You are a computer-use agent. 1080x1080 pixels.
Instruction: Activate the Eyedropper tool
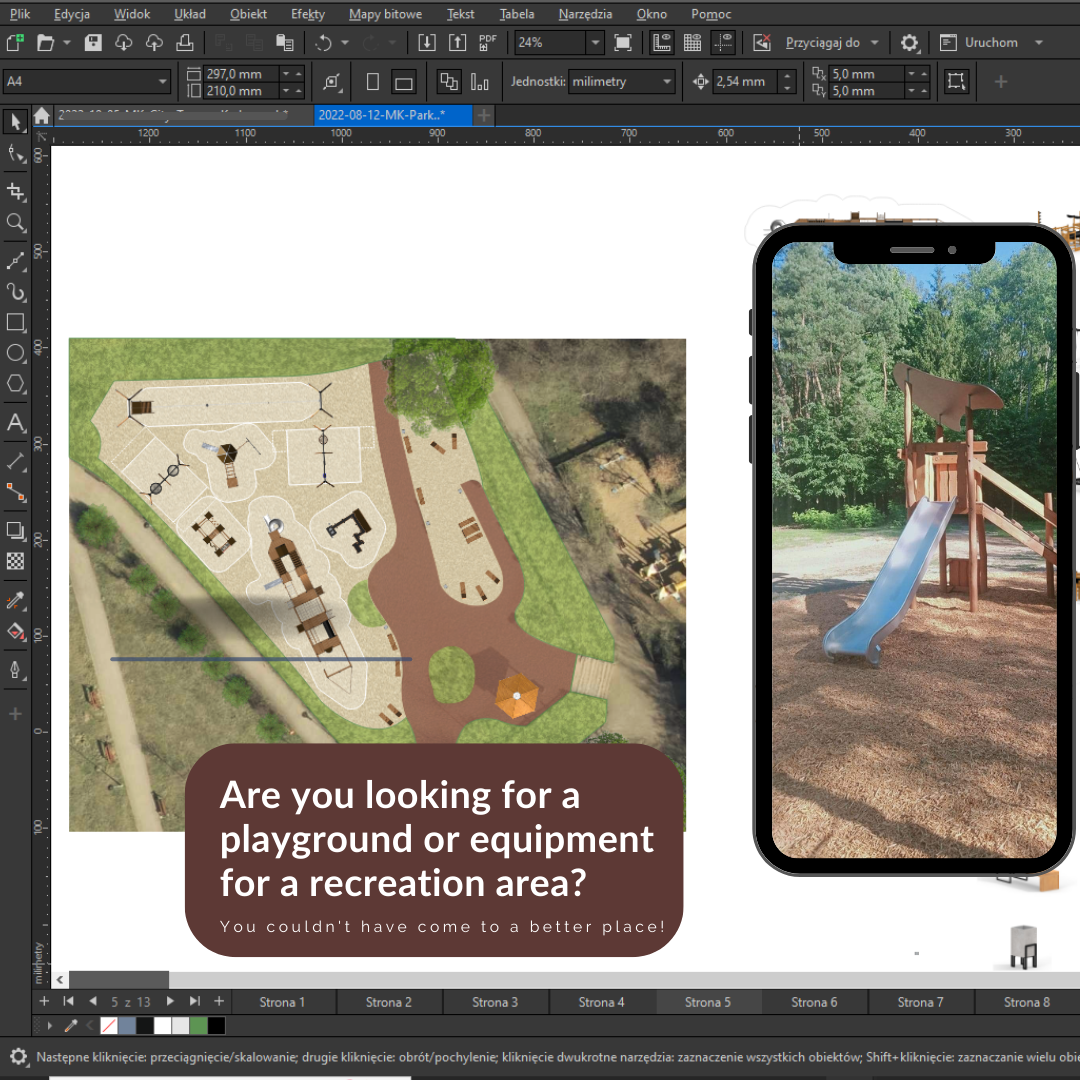[x=16, y=601]
